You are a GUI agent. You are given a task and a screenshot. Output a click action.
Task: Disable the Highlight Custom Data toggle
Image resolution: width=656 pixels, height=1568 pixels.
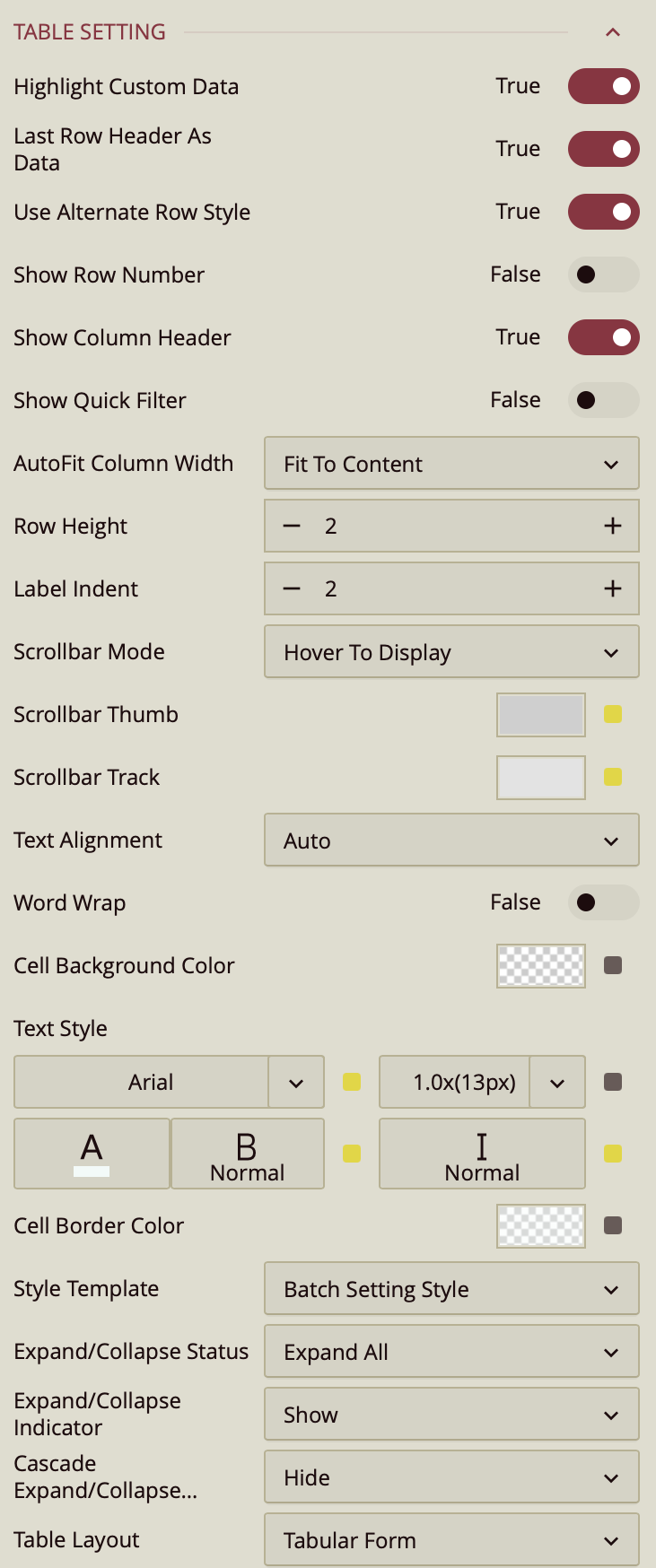(603, 86)
